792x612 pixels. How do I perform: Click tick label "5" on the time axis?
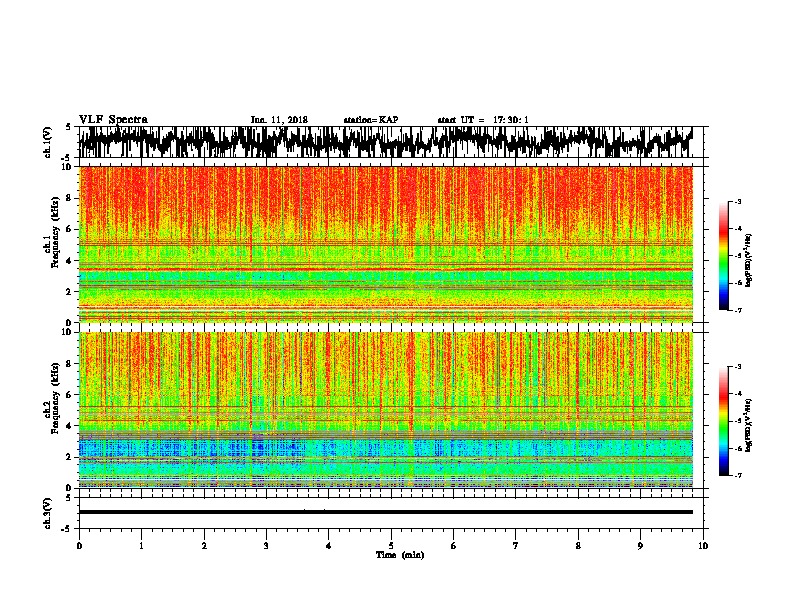coord(391,546)
